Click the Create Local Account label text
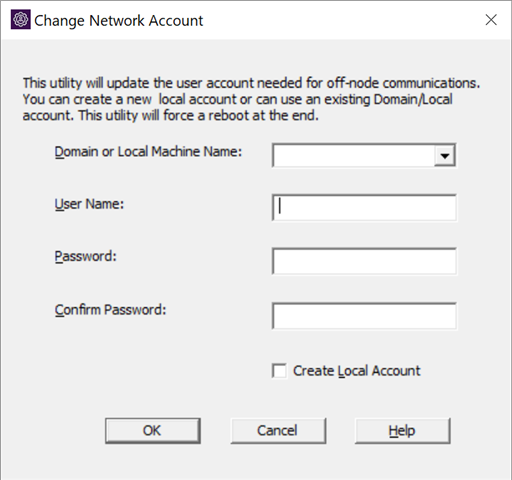 pyautogui.click(x=357, y=371)
